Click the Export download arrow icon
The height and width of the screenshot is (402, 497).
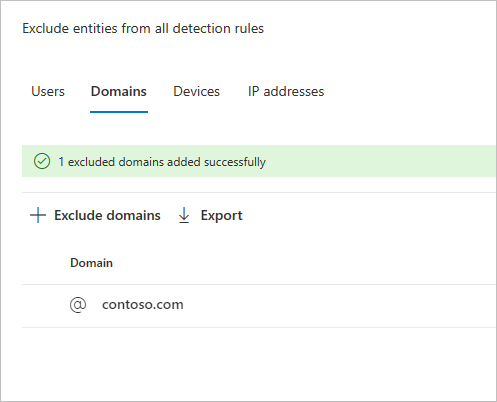pos(184,215)
